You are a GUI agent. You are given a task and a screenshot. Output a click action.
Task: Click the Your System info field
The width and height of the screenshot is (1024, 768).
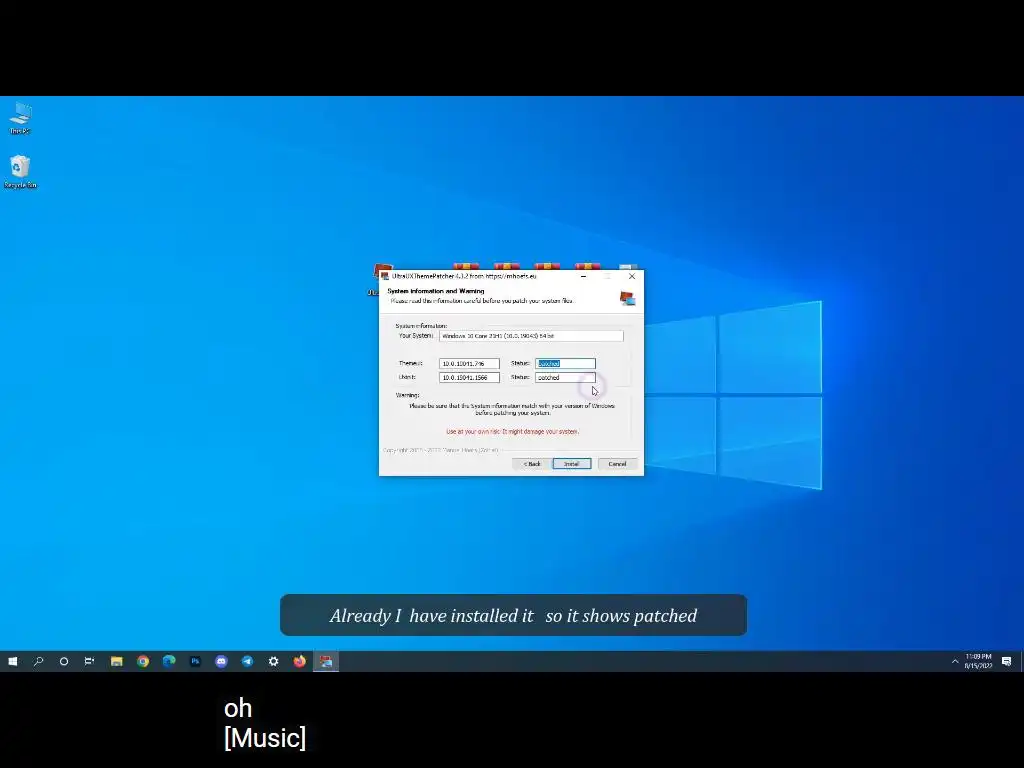pos(531,336)
